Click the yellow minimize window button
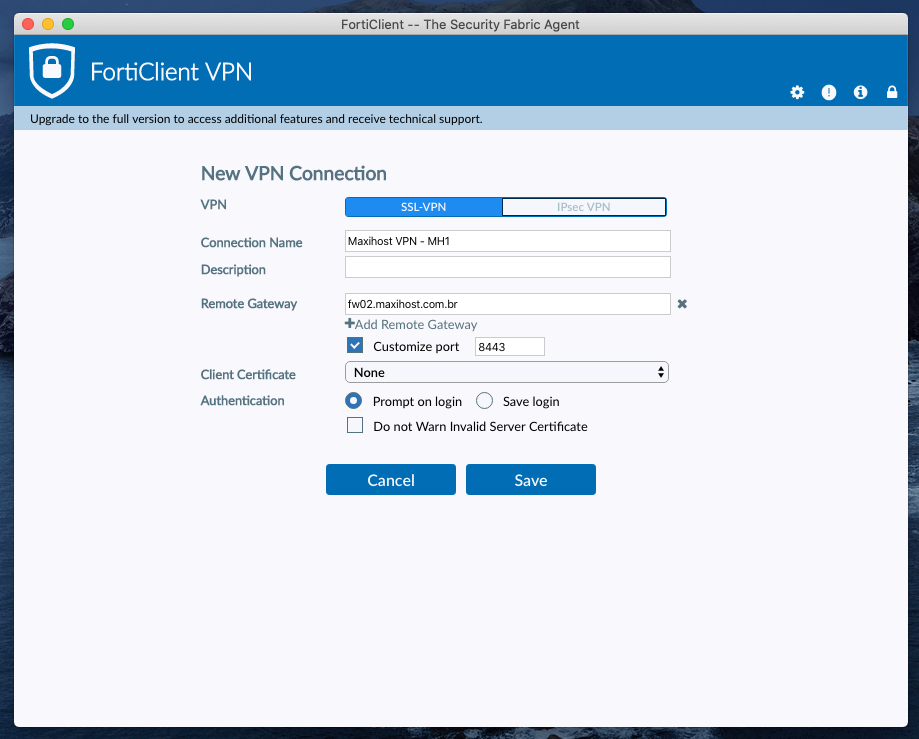Image resolution: width=919 pixels, height=739 pixels. coord(48,24)
